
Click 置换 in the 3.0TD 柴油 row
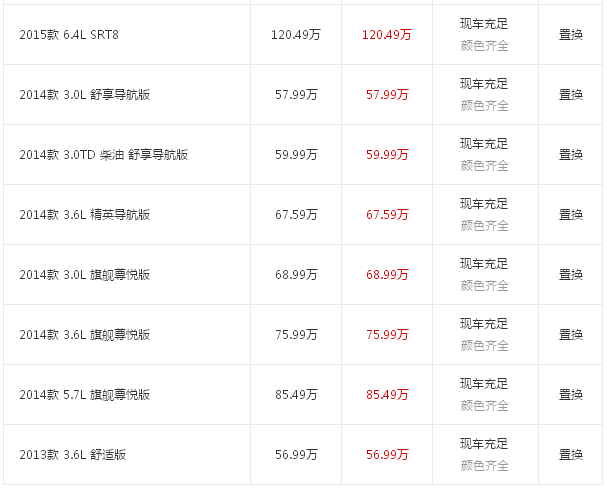click(x=571, y=155)
